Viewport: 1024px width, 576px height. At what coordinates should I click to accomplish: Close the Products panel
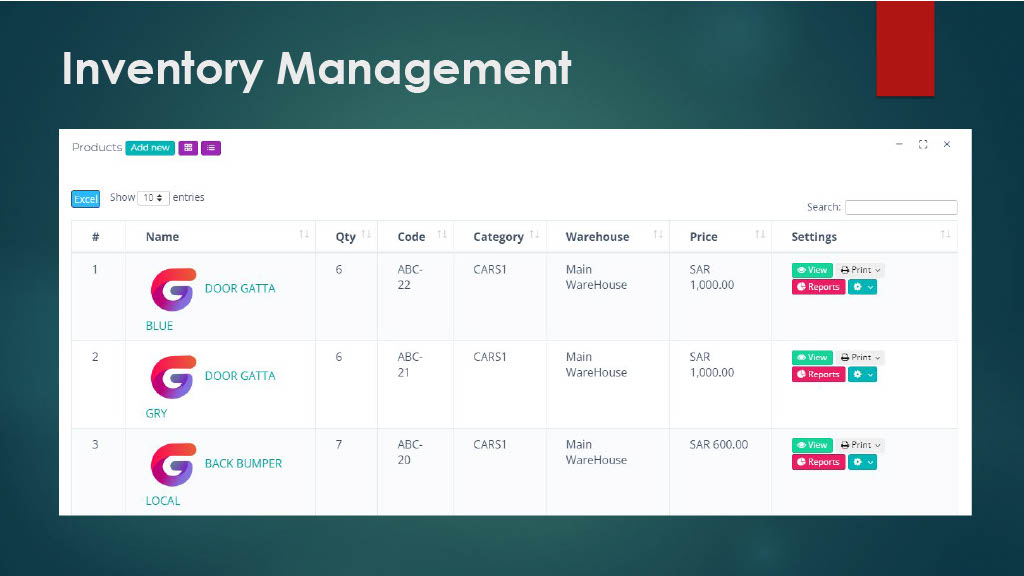click(x=947, y=144)
